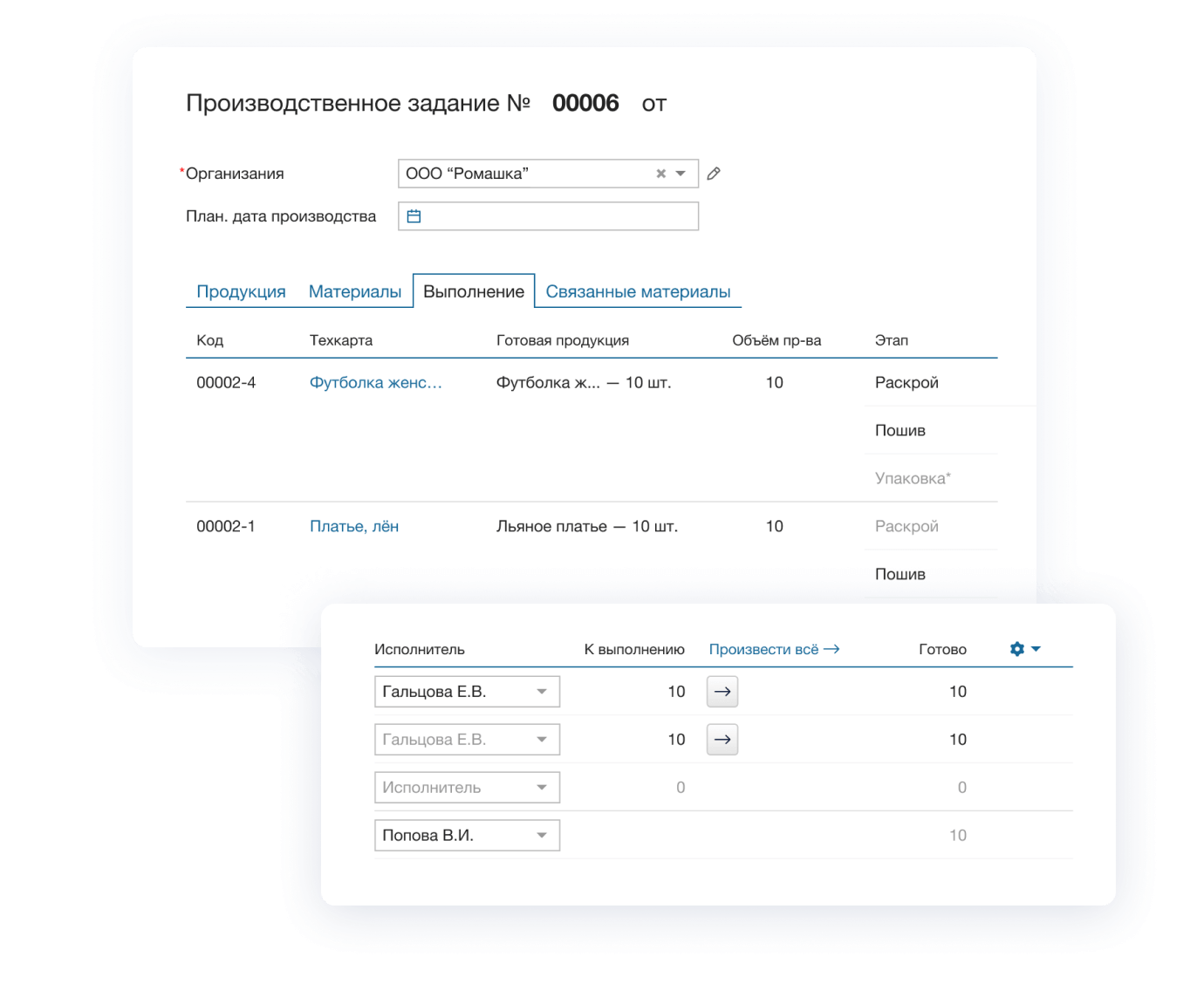
Task: Open the calendar icon in production date
Action: point(414,216)
